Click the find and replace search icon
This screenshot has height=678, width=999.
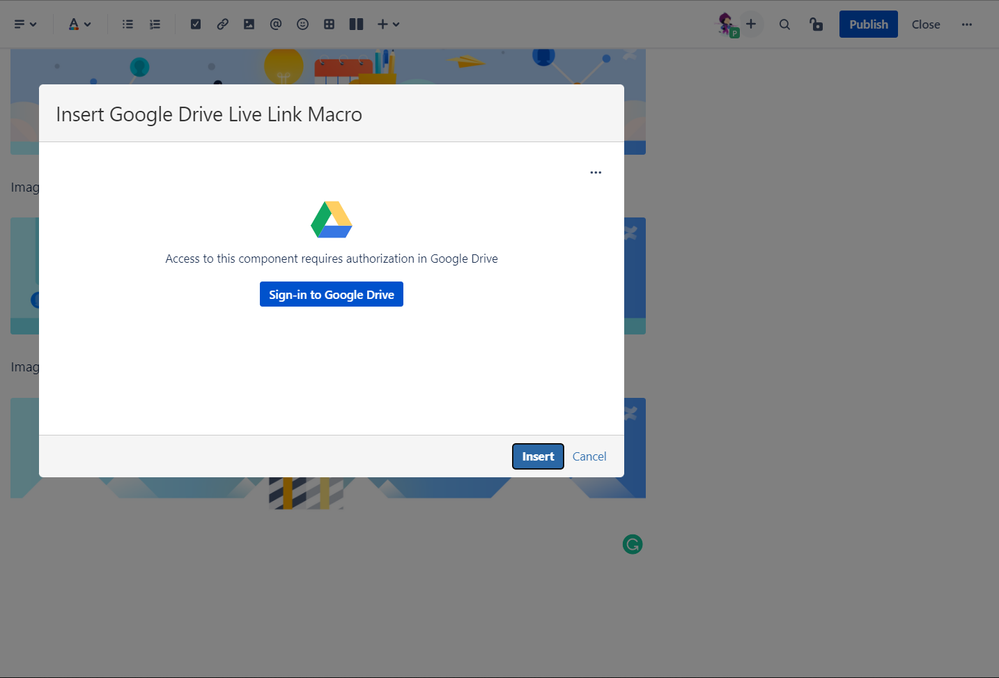785,24
